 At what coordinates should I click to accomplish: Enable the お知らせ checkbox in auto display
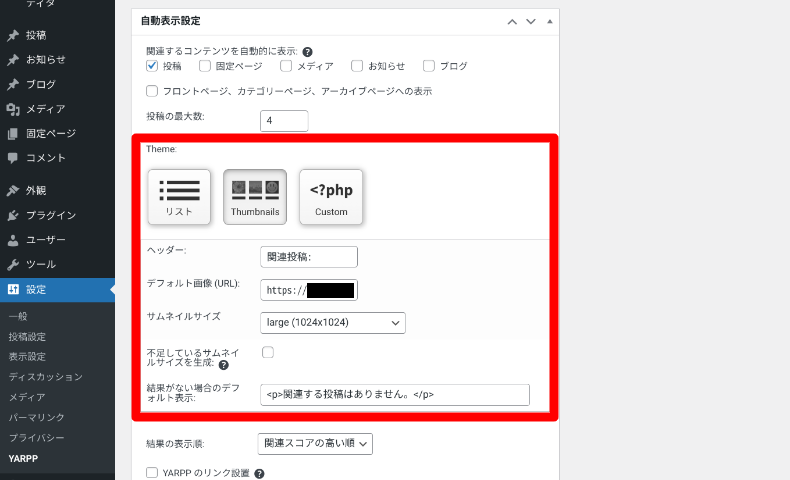[357, 66]
